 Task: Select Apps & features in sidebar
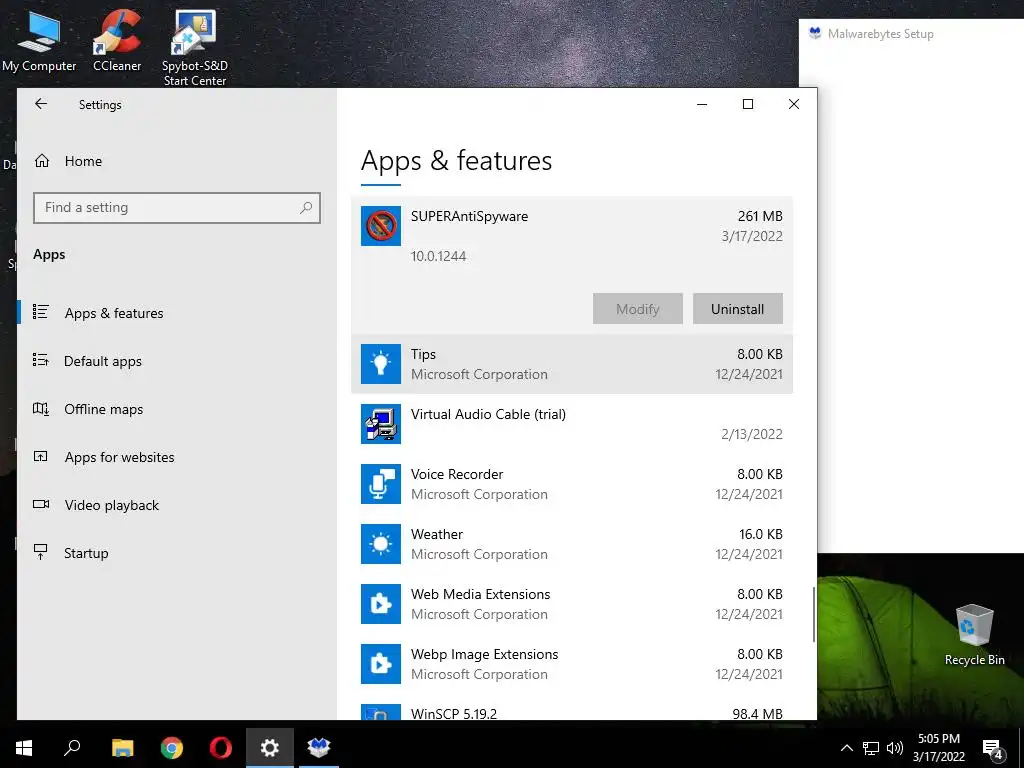click(114, 313)
